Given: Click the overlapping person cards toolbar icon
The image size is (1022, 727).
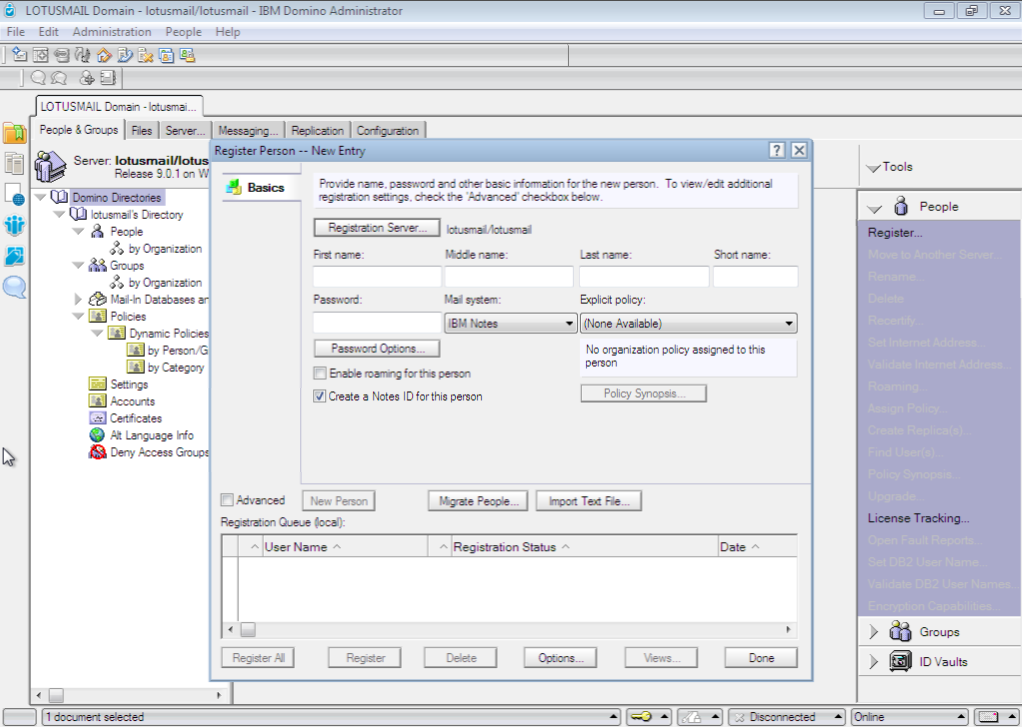Looking at the screenshot, I should (x=166, y=55).
